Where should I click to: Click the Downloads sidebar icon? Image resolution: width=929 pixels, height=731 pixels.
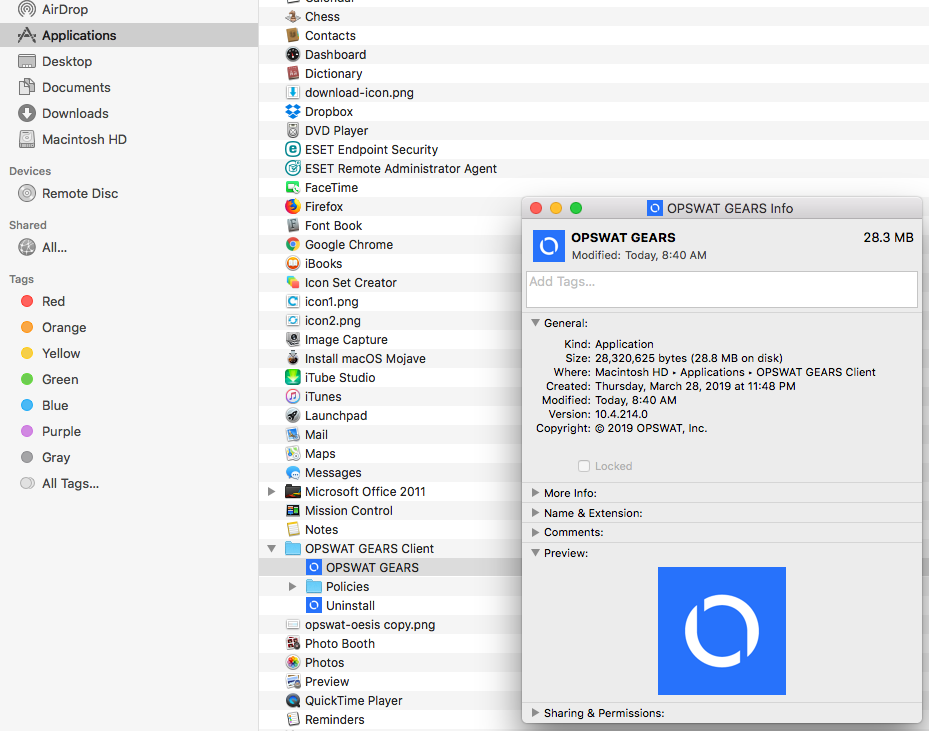(x=27, y=113)
